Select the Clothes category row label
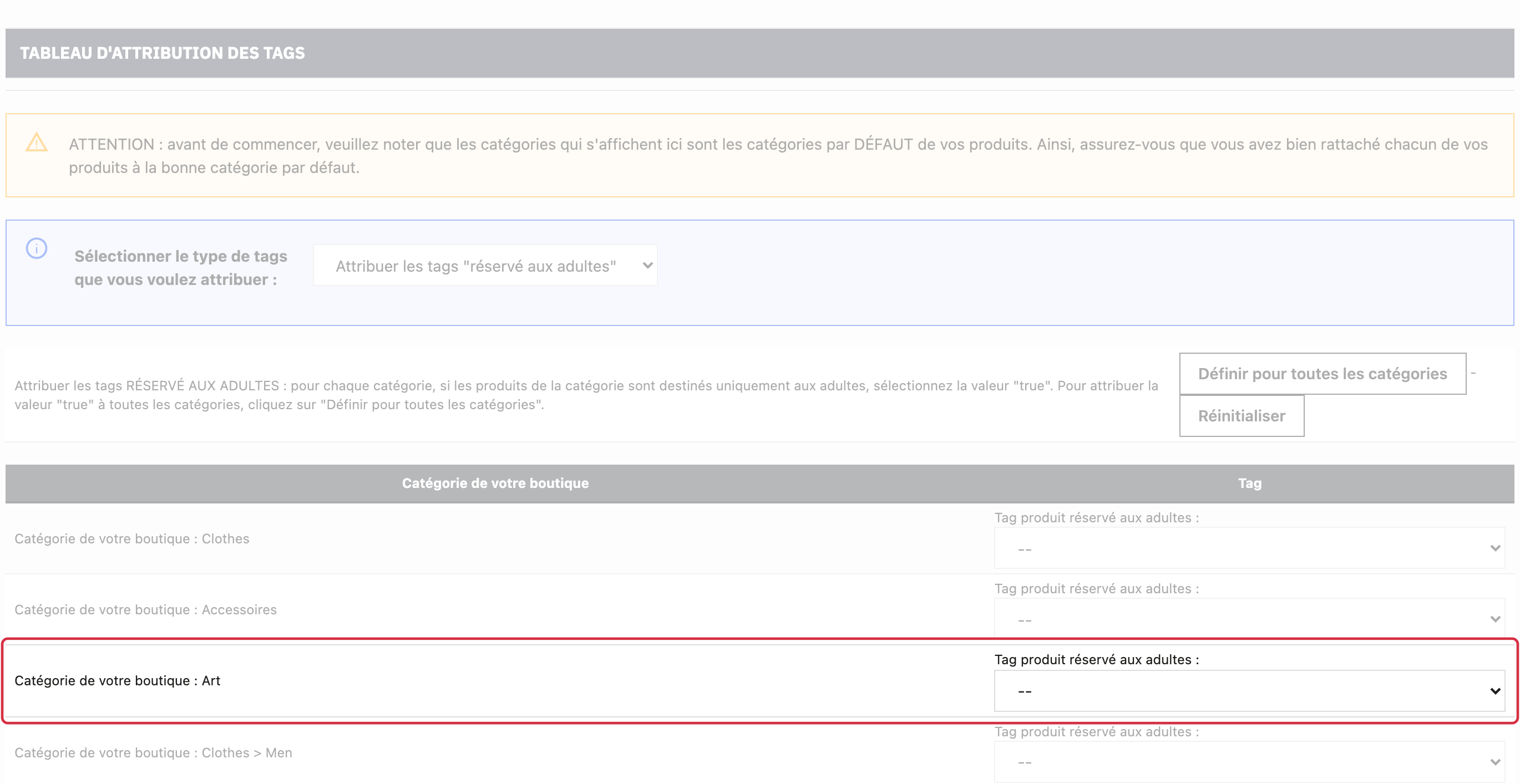The image size is (1520, 784). coord(131,539)
